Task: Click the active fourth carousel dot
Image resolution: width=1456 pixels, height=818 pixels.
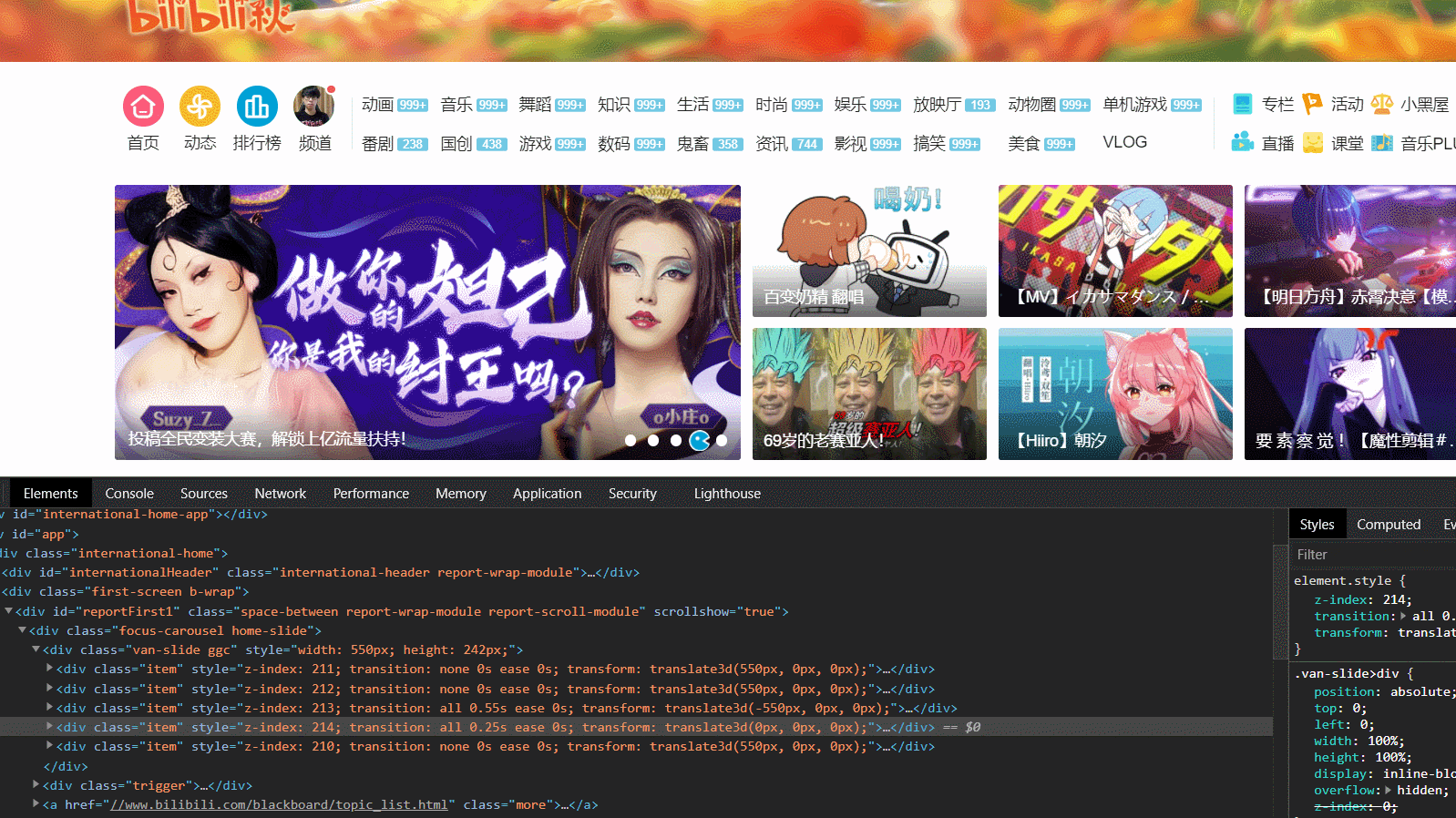Action: tap(700, 440)
